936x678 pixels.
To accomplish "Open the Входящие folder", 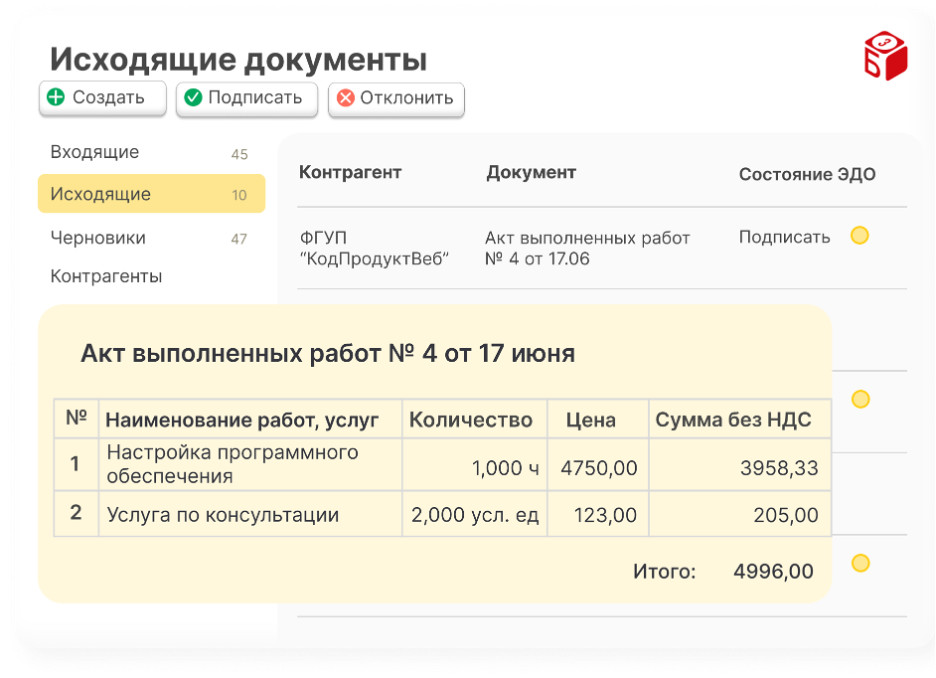I will point(95,153).
